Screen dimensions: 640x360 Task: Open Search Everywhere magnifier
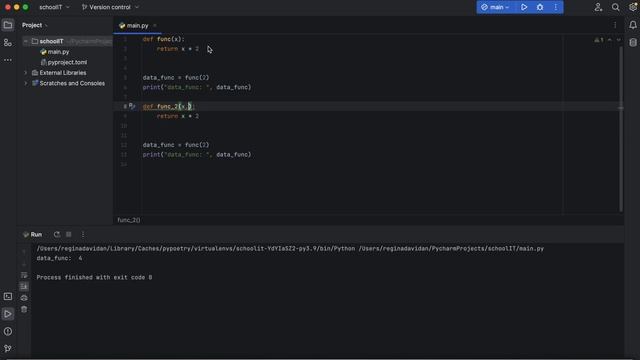[x=616, y=7]
